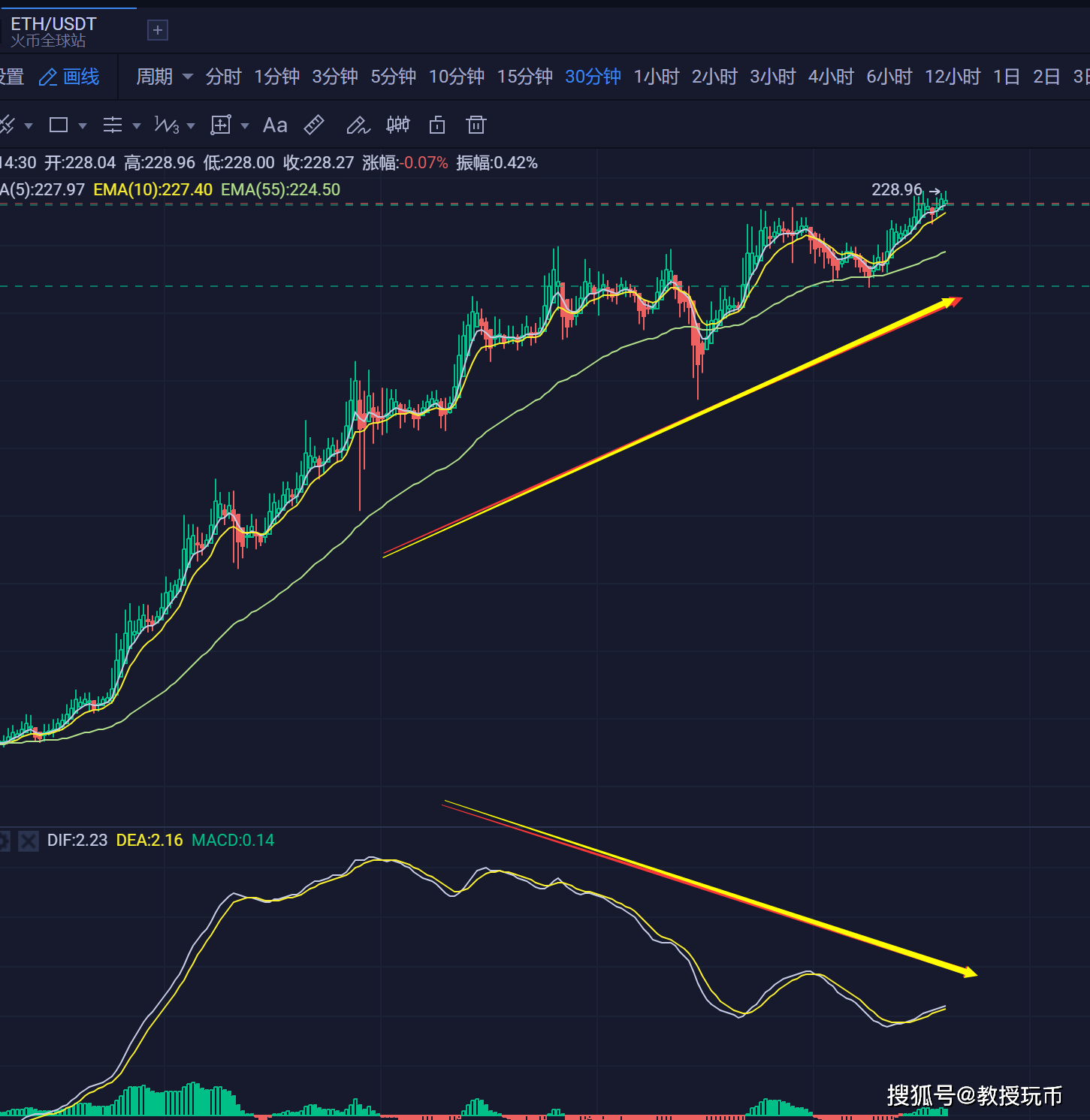Expand the wave pattern tool dropdown arrow
The image size is (1090, 1120).
point(191,125)
